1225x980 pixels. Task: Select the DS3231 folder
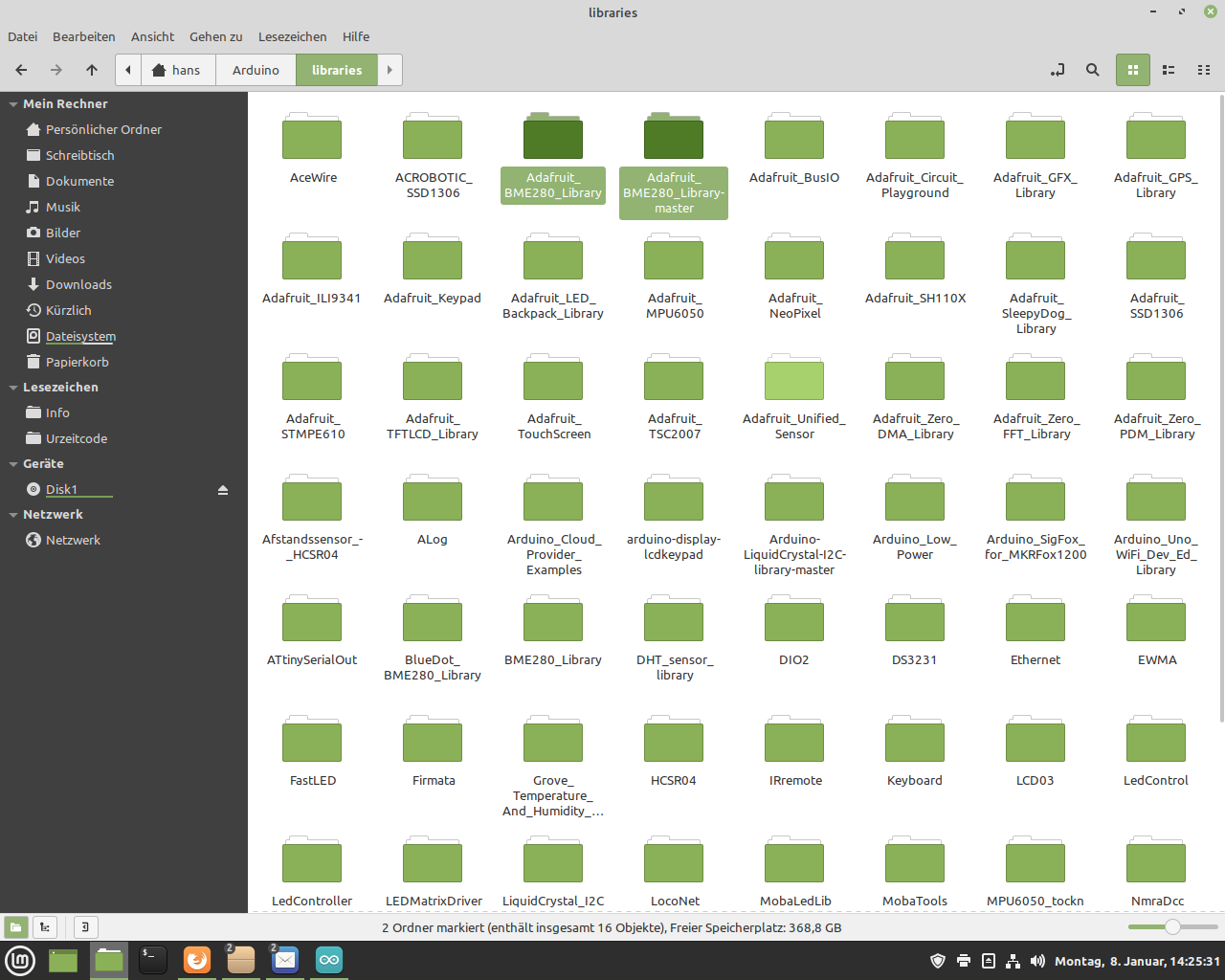coord(915,631)
